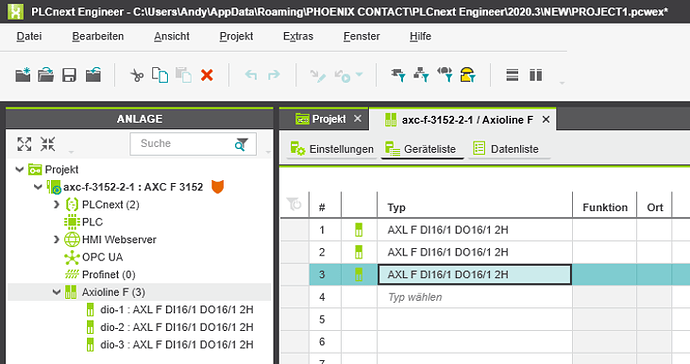Collapse the Axioline F (3) node
This screenshot has height=364, width=690.
(57, 292)
